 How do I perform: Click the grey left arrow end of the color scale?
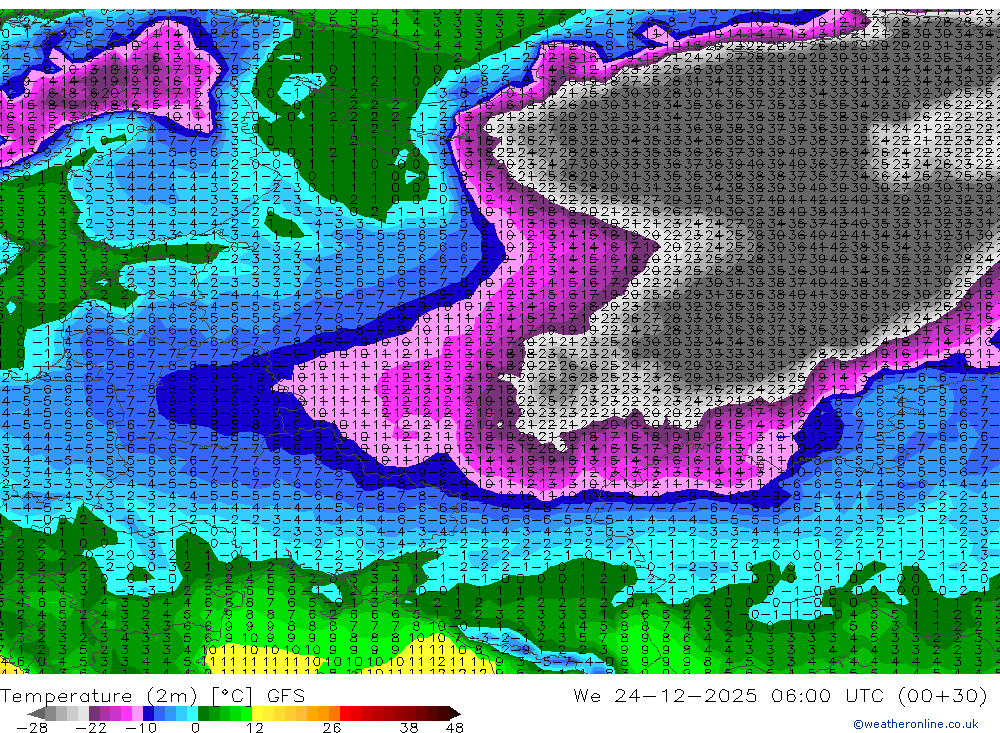click(36, 713)
